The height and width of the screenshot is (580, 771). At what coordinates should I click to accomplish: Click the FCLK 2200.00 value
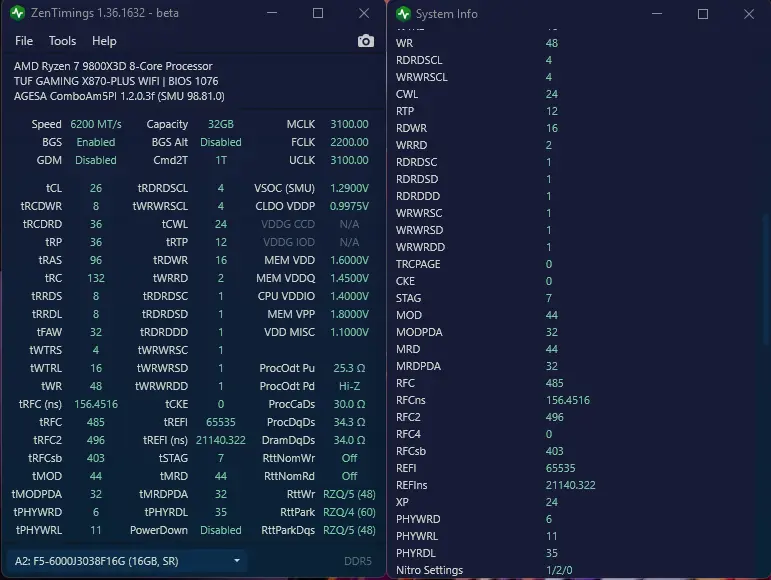point(349,142)
